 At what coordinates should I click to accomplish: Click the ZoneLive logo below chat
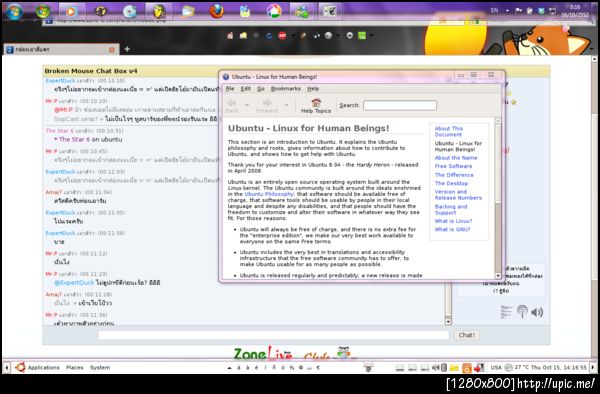click(x=263, y=354)
